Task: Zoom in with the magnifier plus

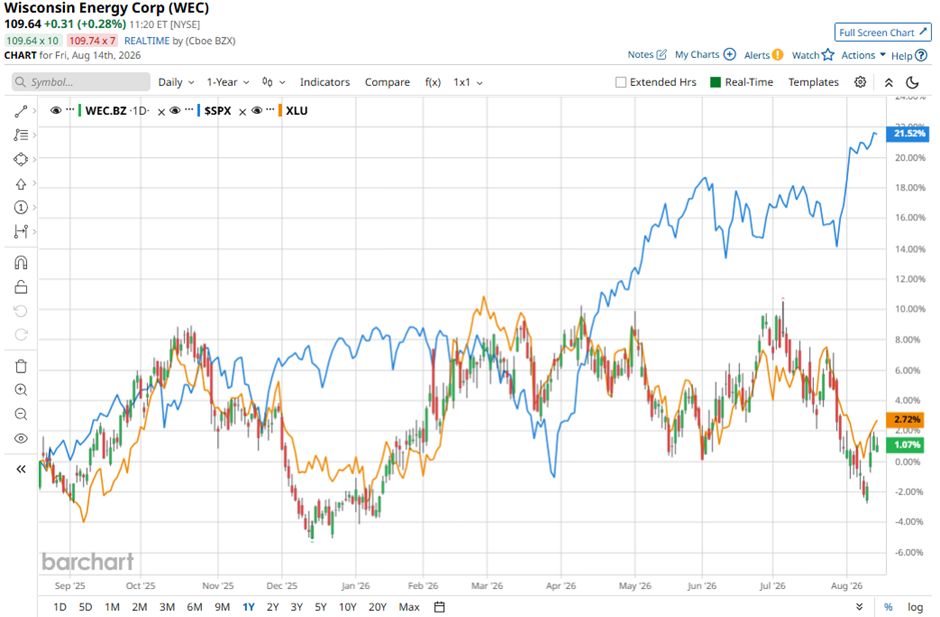Action: coord(21,390)
